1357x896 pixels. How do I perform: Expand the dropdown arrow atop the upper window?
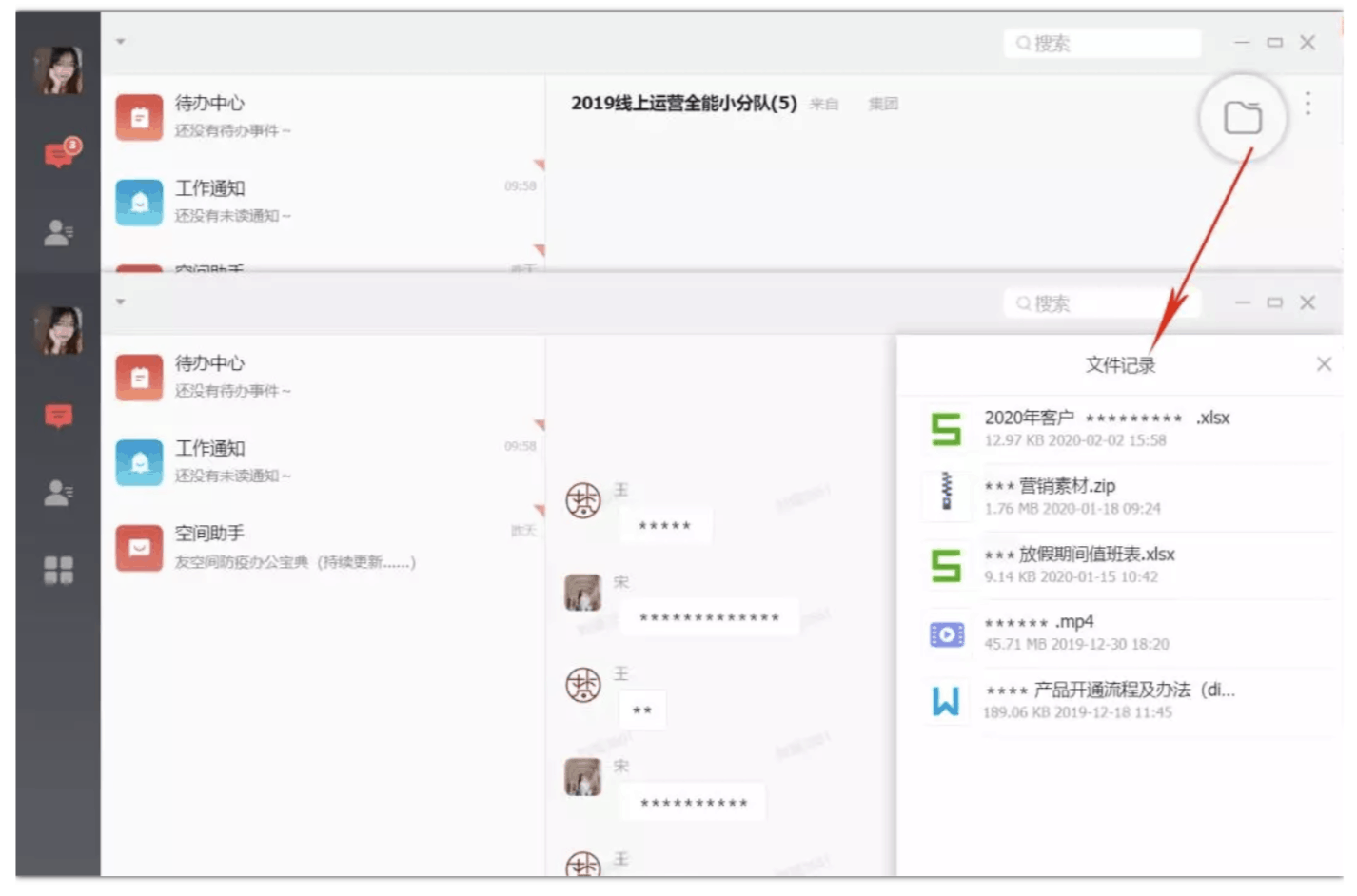point(121,42)
